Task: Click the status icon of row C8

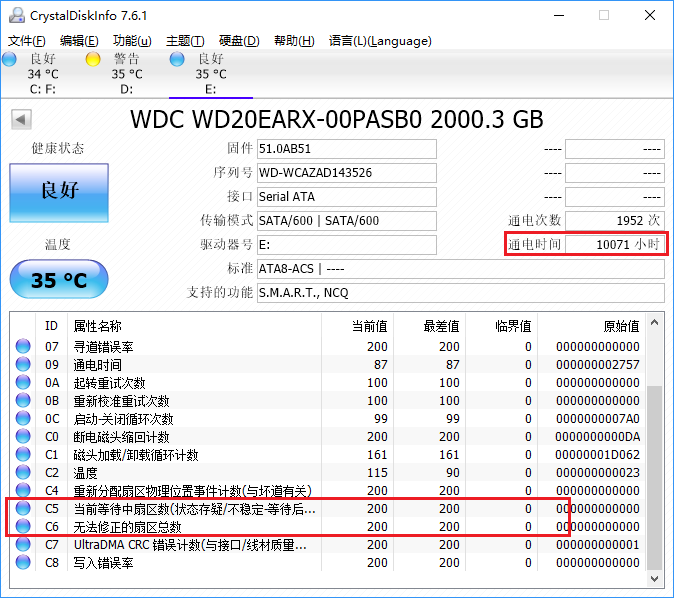Action: (x=23, y=562)
